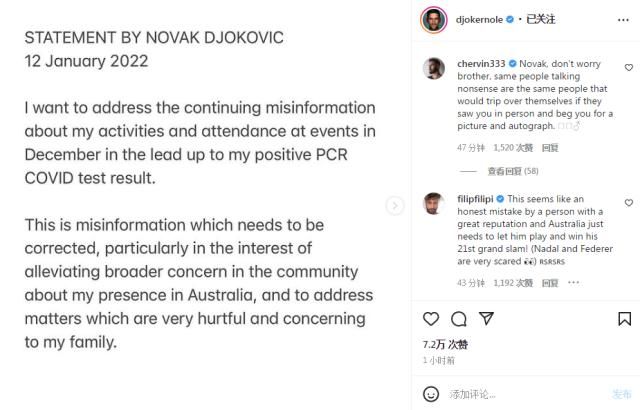Go to the next slide arrow

point(395,206)
